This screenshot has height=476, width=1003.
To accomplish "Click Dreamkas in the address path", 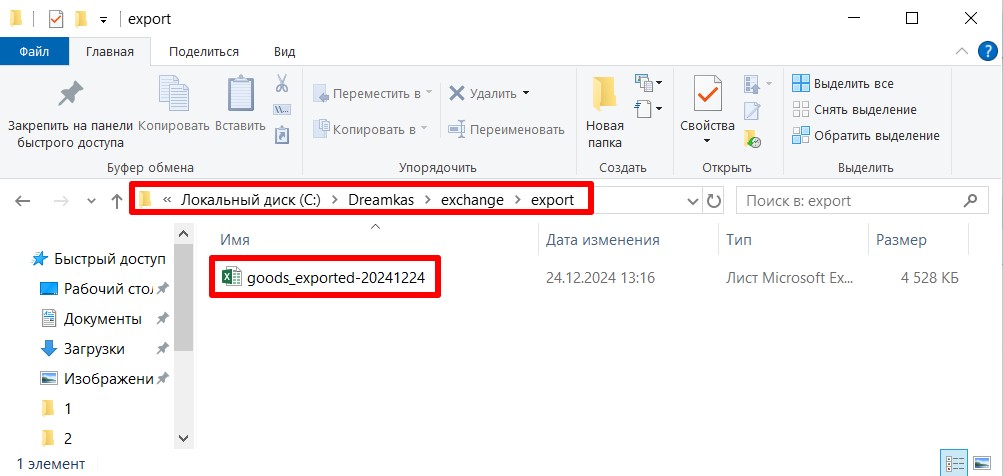I will coord(381,200).
